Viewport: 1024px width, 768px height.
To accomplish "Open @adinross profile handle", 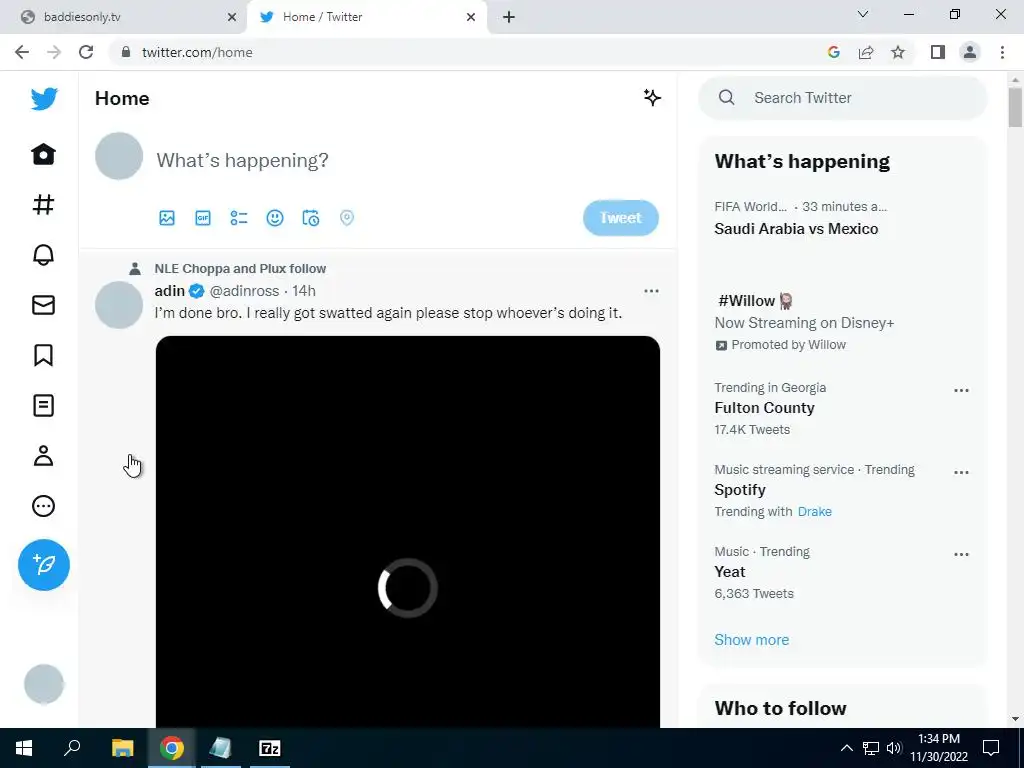I will coord(244,291).
